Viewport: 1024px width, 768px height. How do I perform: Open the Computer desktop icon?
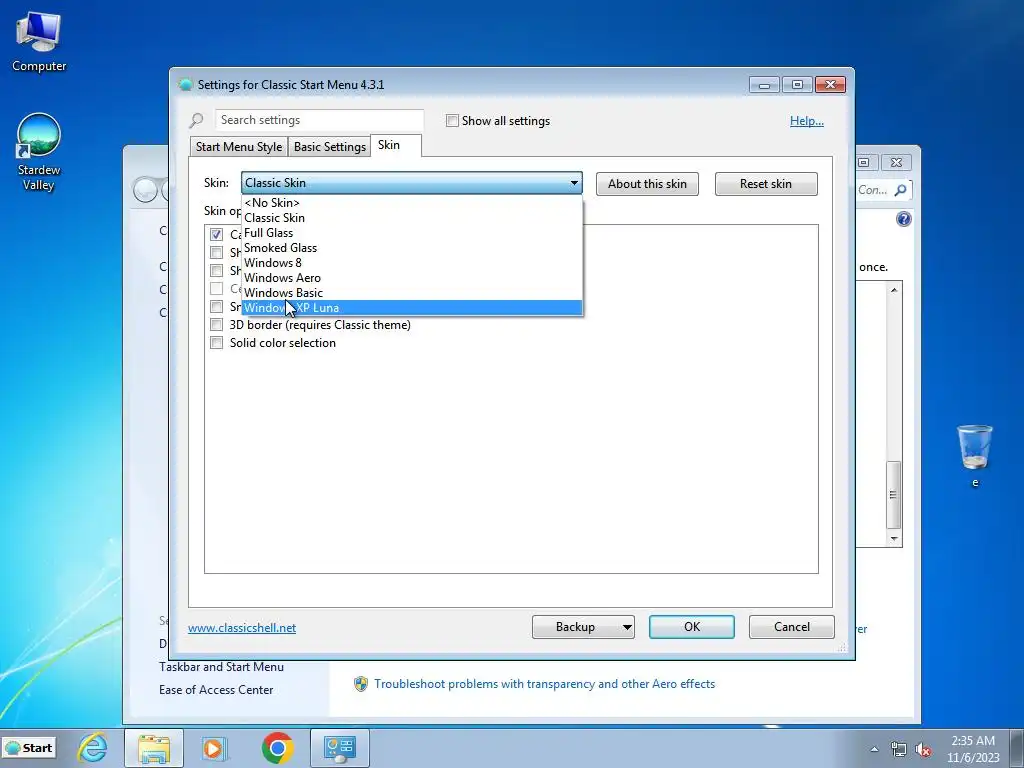pyautogui.click(x=39, y=42)
